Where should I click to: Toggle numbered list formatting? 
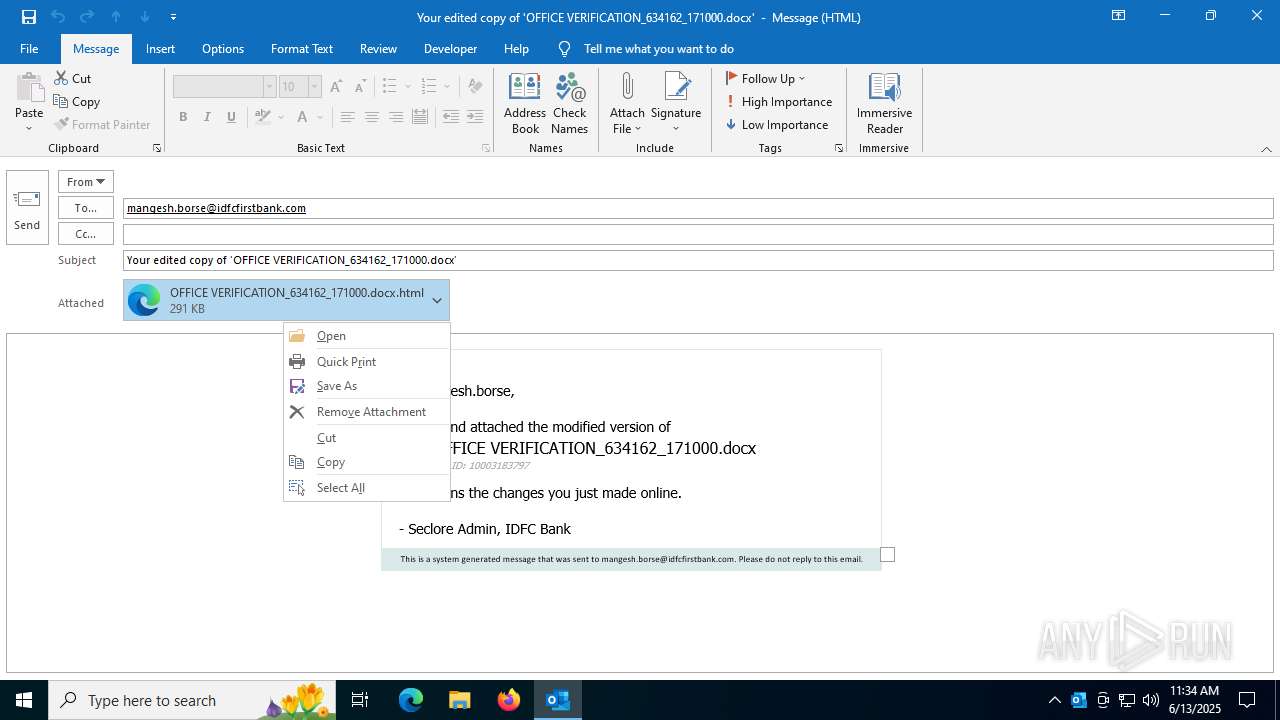point(429,87)
